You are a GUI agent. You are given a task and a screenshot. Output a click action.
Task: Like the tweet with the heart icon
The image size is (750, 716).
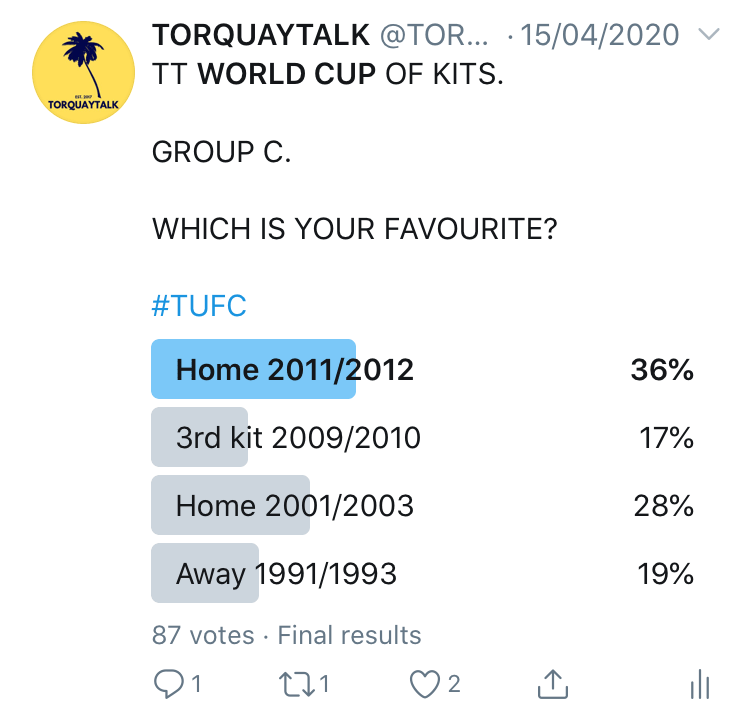click(424, 684)
